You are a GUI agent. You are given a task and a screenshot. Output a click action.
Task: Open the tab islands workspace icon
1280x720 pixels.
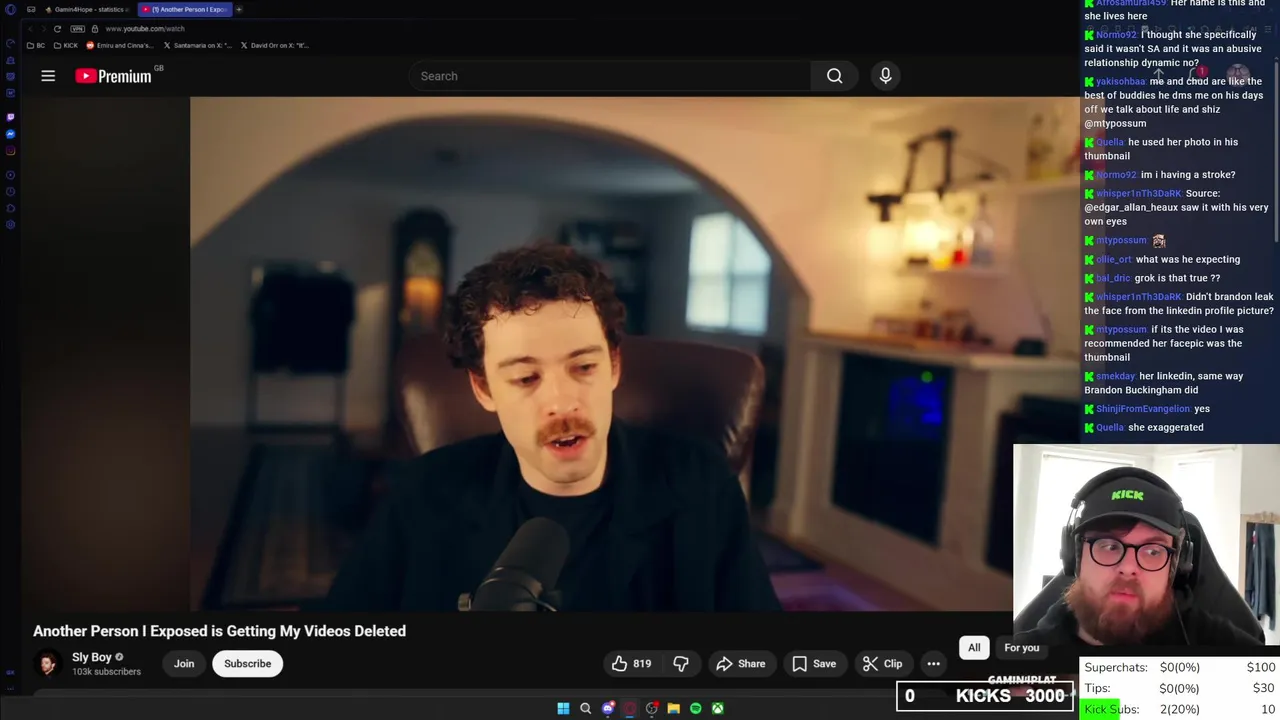coord(31,9)
